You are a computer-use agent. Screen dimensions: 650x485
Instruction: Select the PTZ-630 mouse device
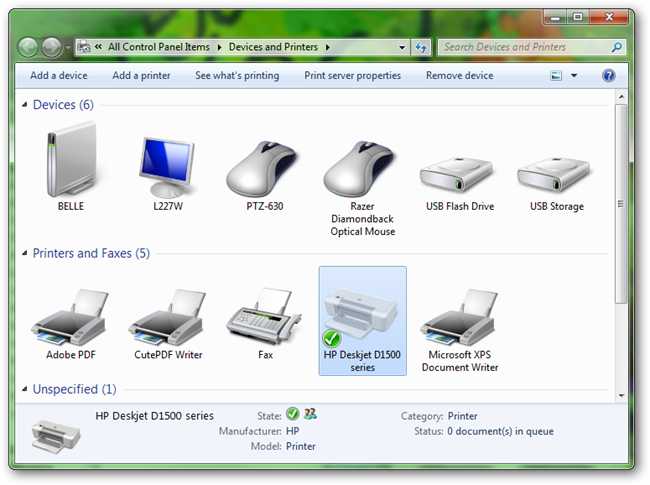(265, 166)
